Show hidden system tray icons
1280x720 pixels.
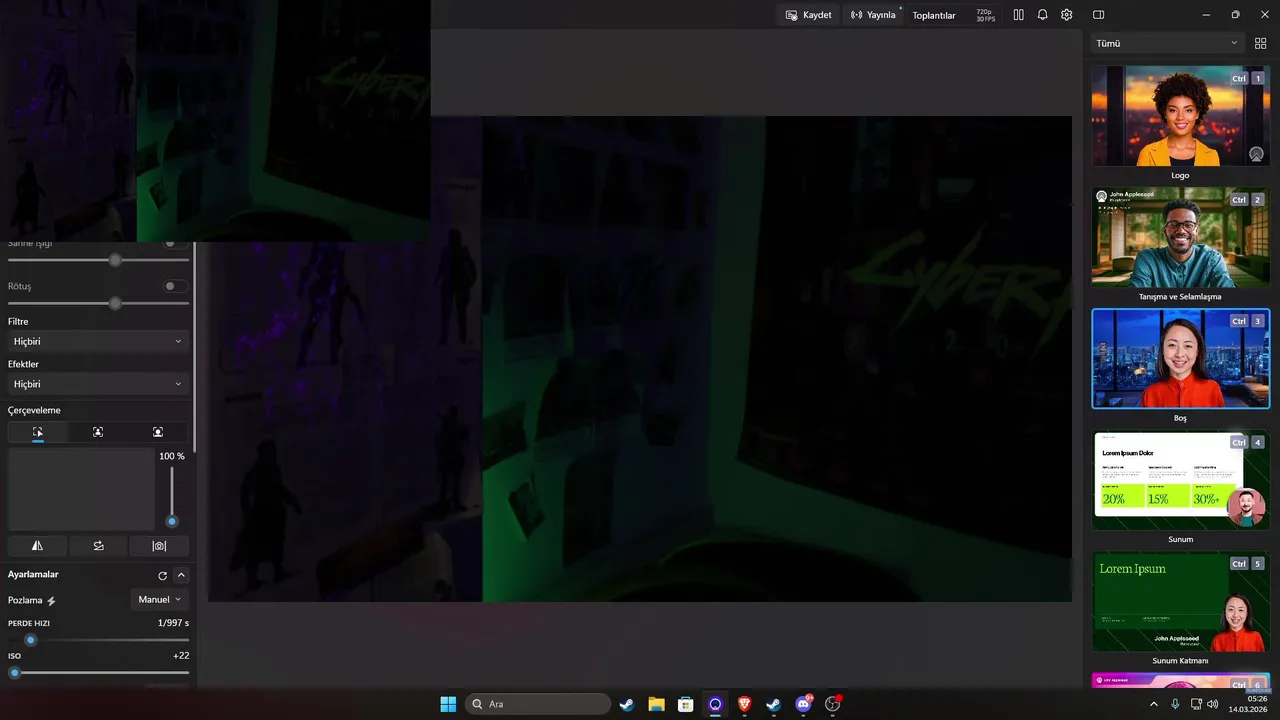click(1154, 704)
